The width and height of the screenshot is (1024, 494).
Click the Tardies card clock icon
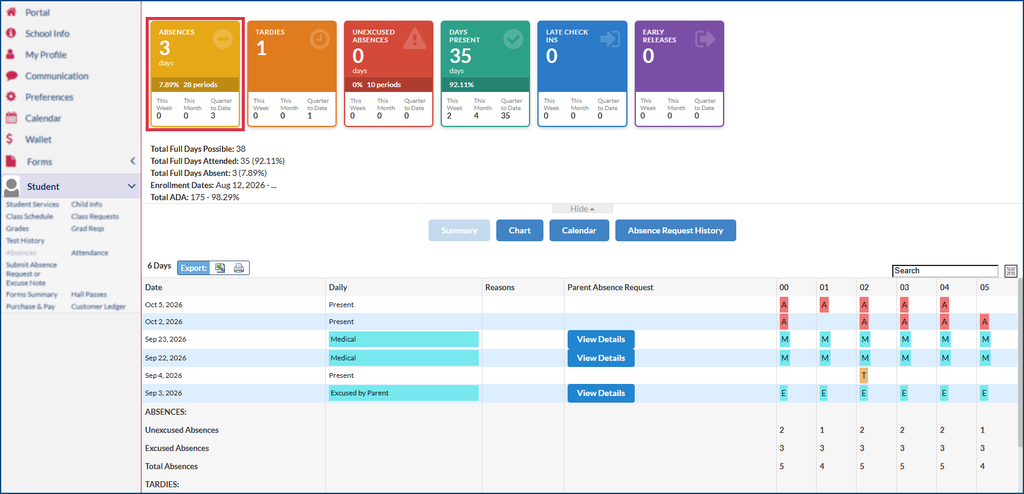pyautogui.click(x=319, y=40)
